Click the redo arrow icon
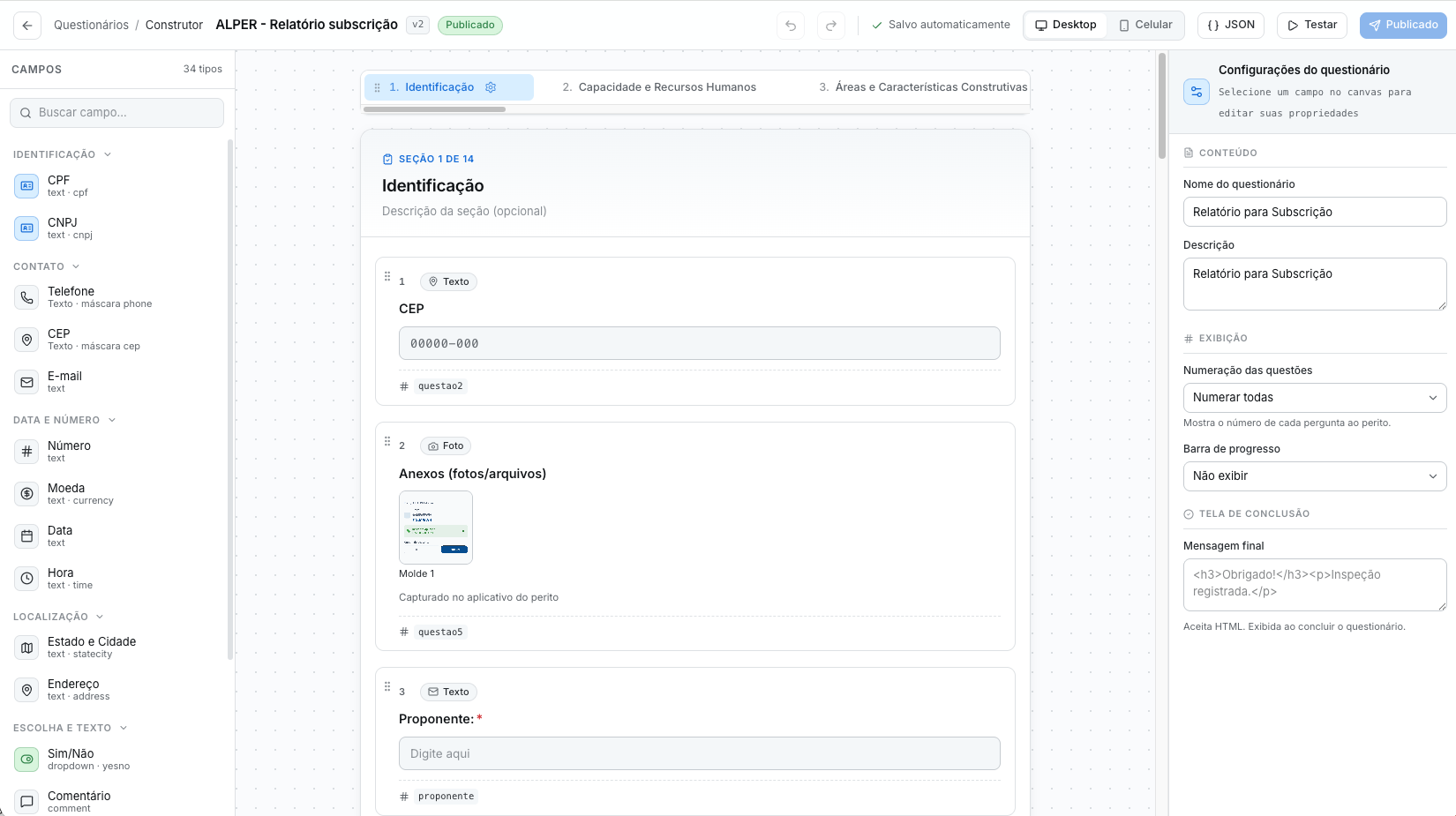The image size is (1456, 816). pyautogui.click(x=831, y=26)
